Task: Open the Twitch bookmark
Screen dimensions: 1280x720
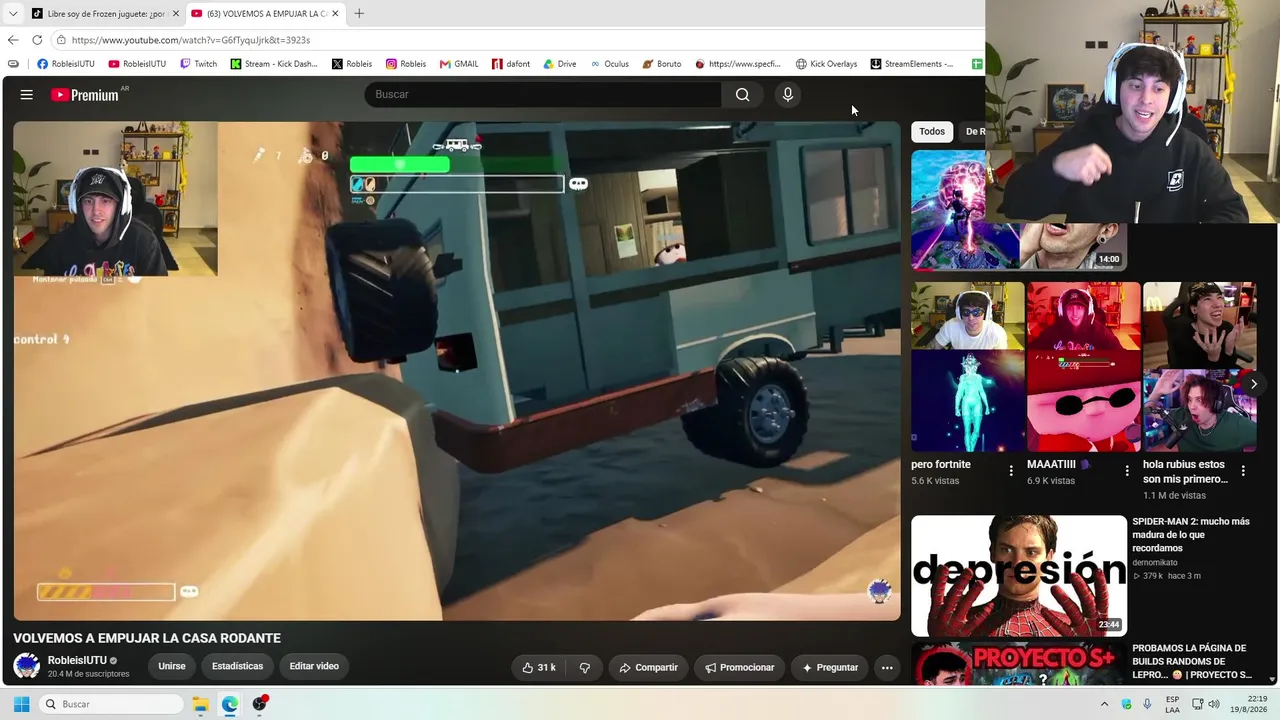Action: tap(198, 64)
